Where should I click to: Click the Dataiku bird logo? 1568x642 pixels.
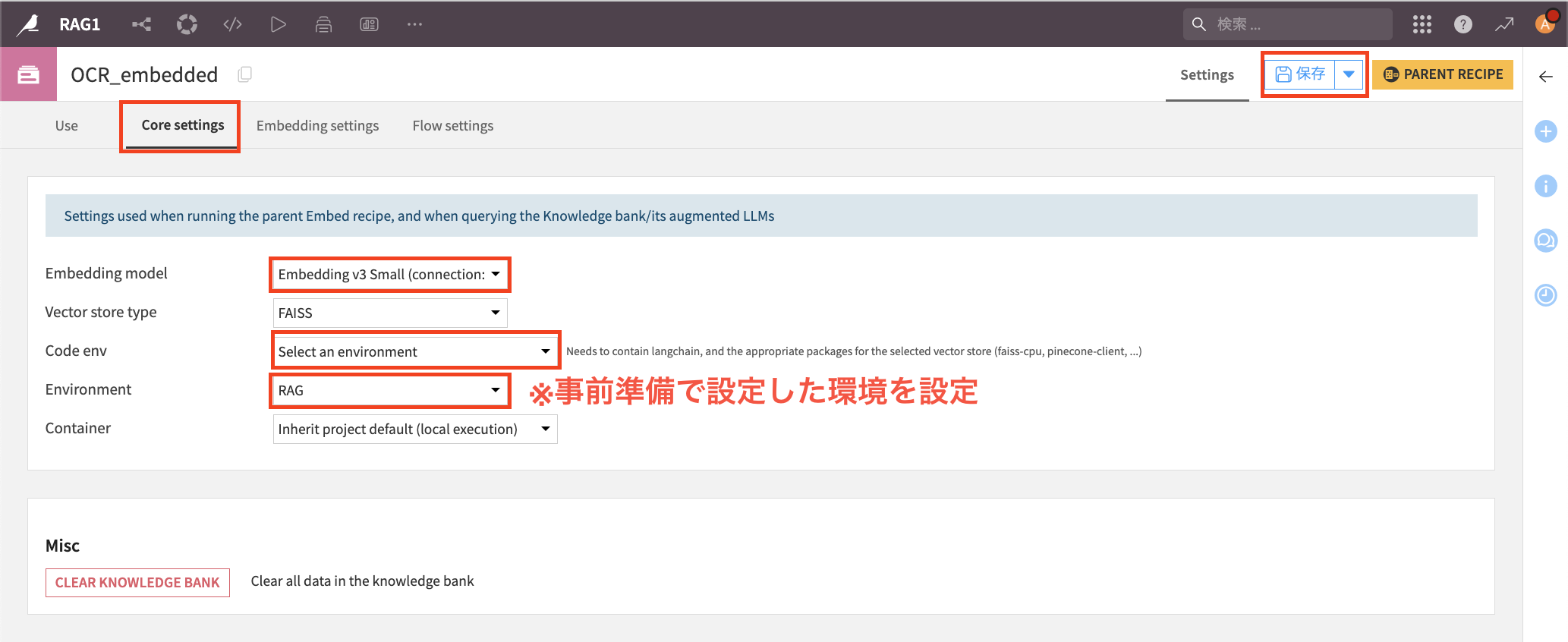[29, 24]
